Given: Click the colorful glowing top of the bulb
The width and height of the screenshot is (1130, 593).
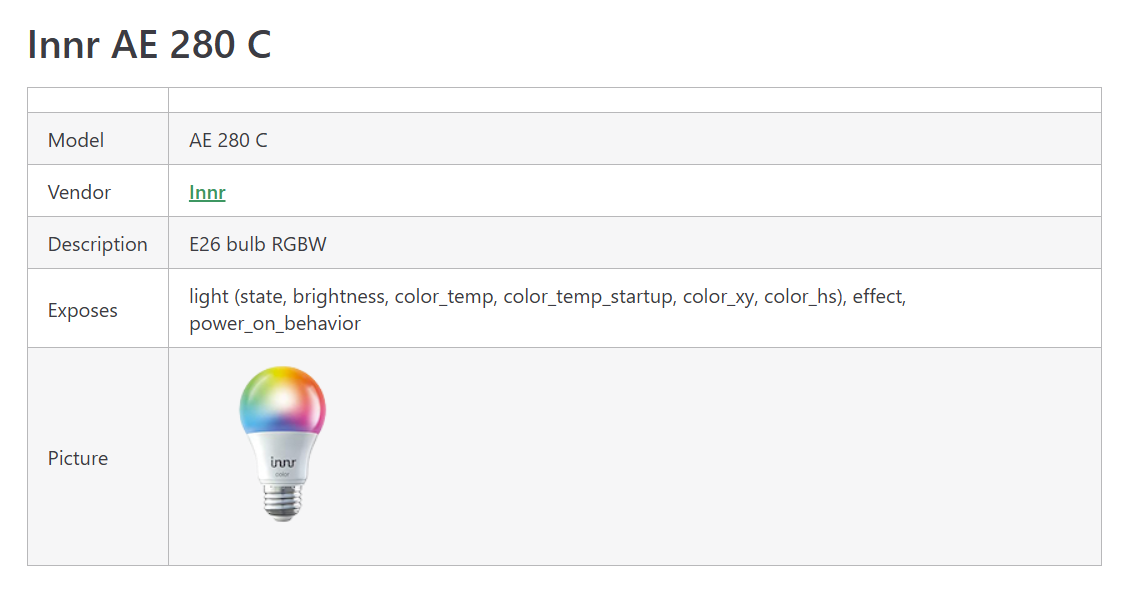Looking at the screenshot, I should tap(282, 405).
